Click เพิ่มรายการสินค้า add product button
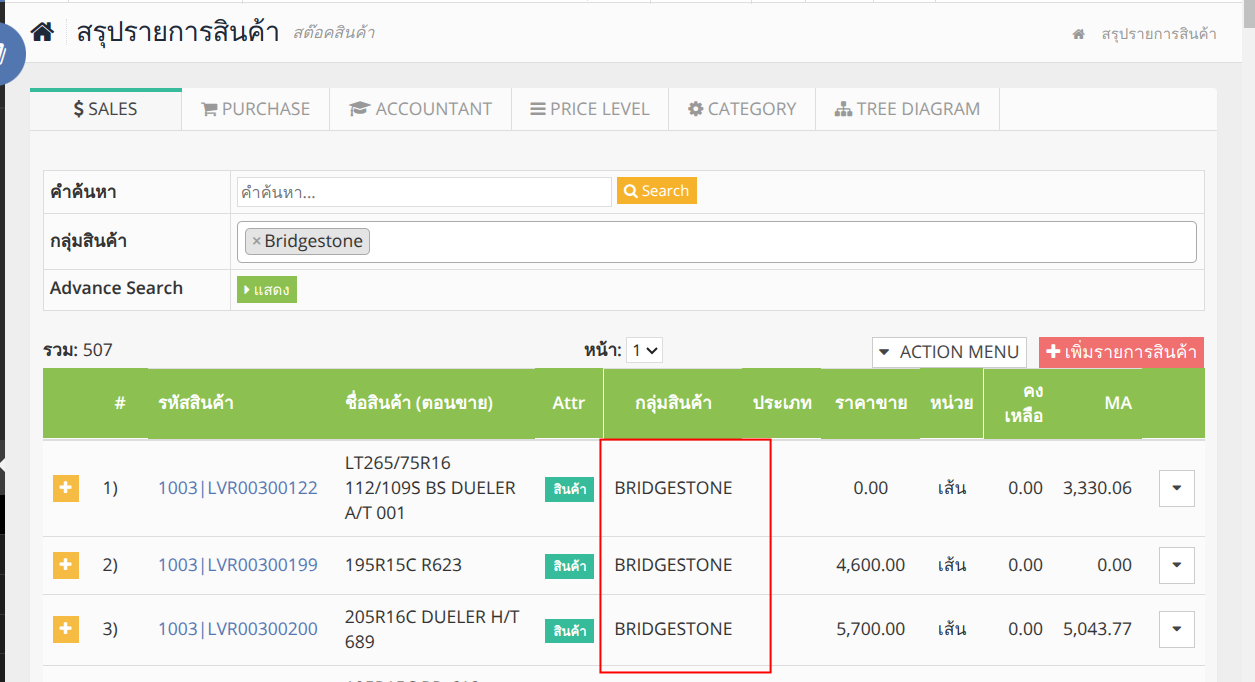Image resolution: width=1255 pixels, height=682 pixels. (x=1121, y=352)
